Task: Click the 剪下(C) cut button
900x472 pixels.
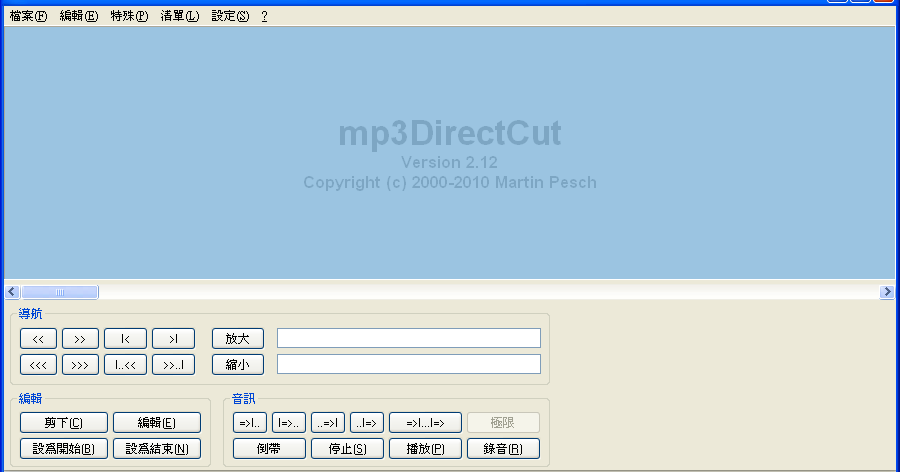Action: click(64, 423)
